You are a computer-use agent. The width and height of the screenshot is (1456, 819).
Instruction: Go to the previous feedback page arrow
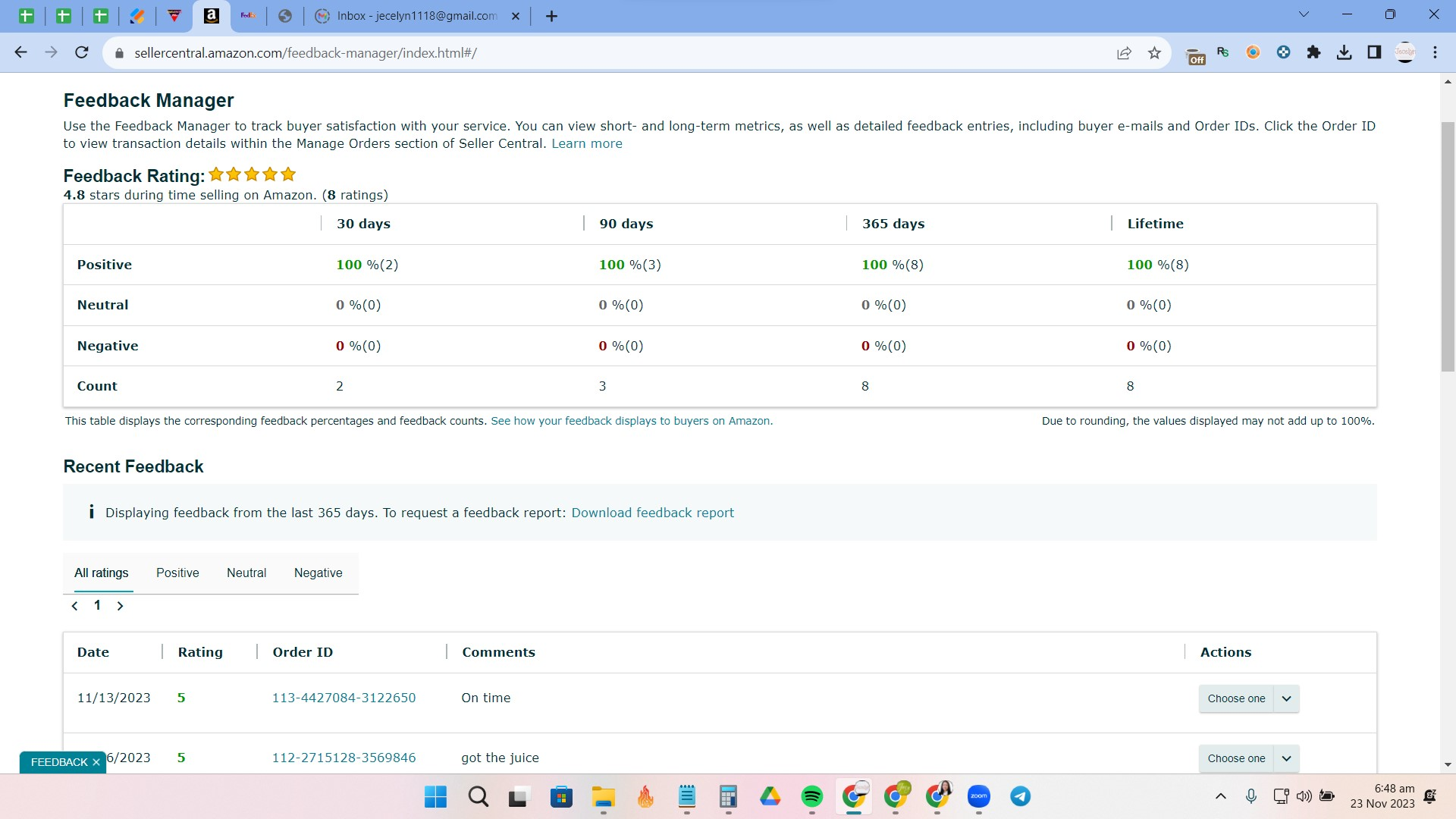pyautogui.click(x=74, y=606)
